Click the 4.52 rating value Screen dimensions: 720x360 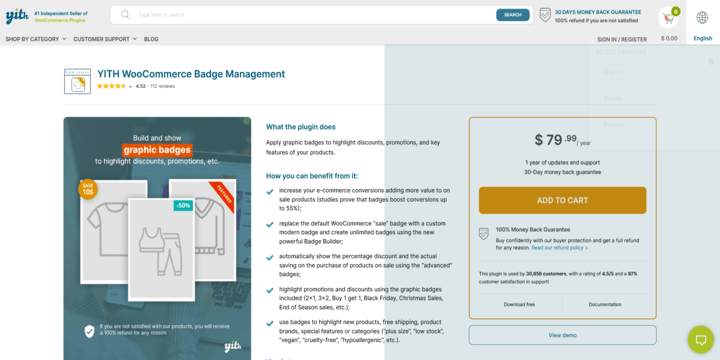(141, 86)
